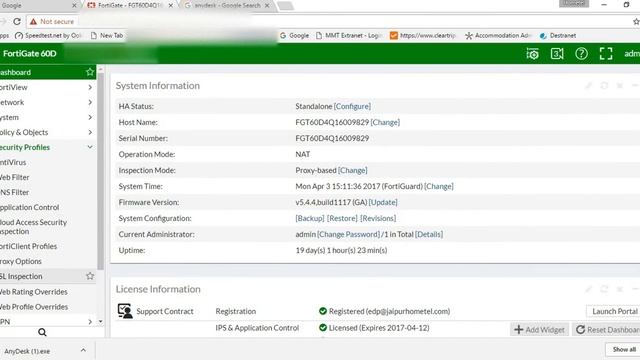The height and width of the screenshot is (360, 640).
Task: Open the AnyDesk (1).exe download
Action: click(x=27, y=351)
